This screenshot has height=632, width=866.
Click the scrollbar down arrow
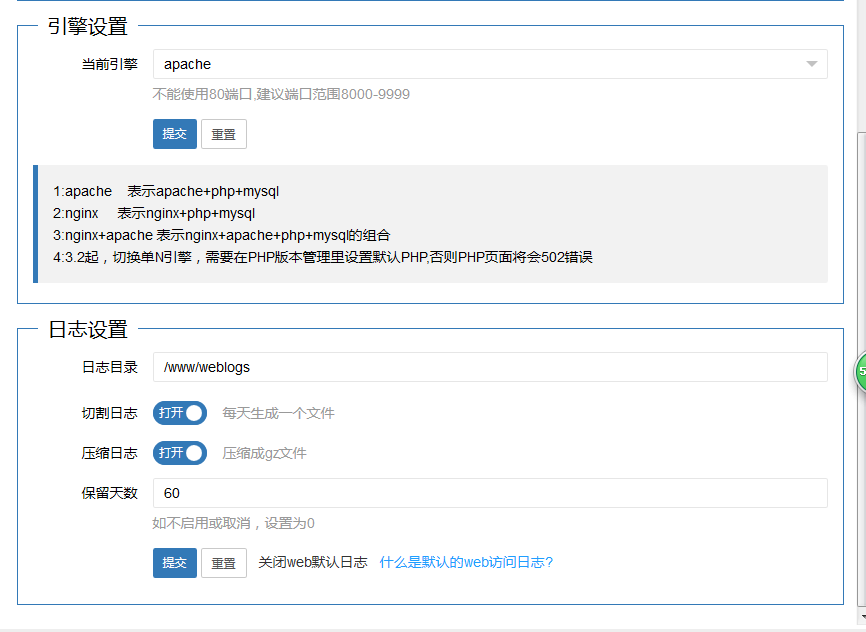coord(862,615)
